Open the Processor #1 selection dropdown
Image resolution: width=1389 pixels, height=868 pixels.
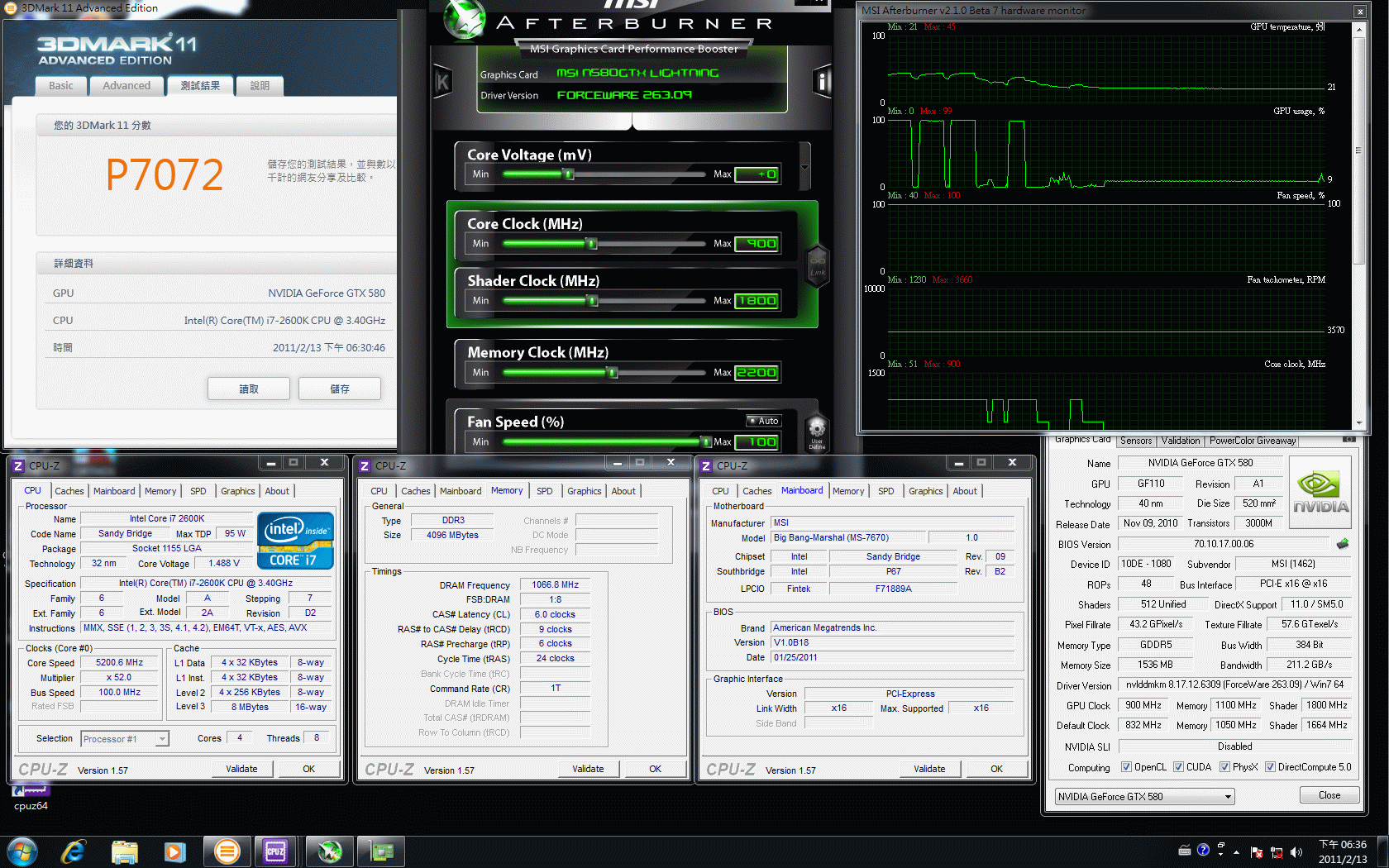tap(125, 739)
